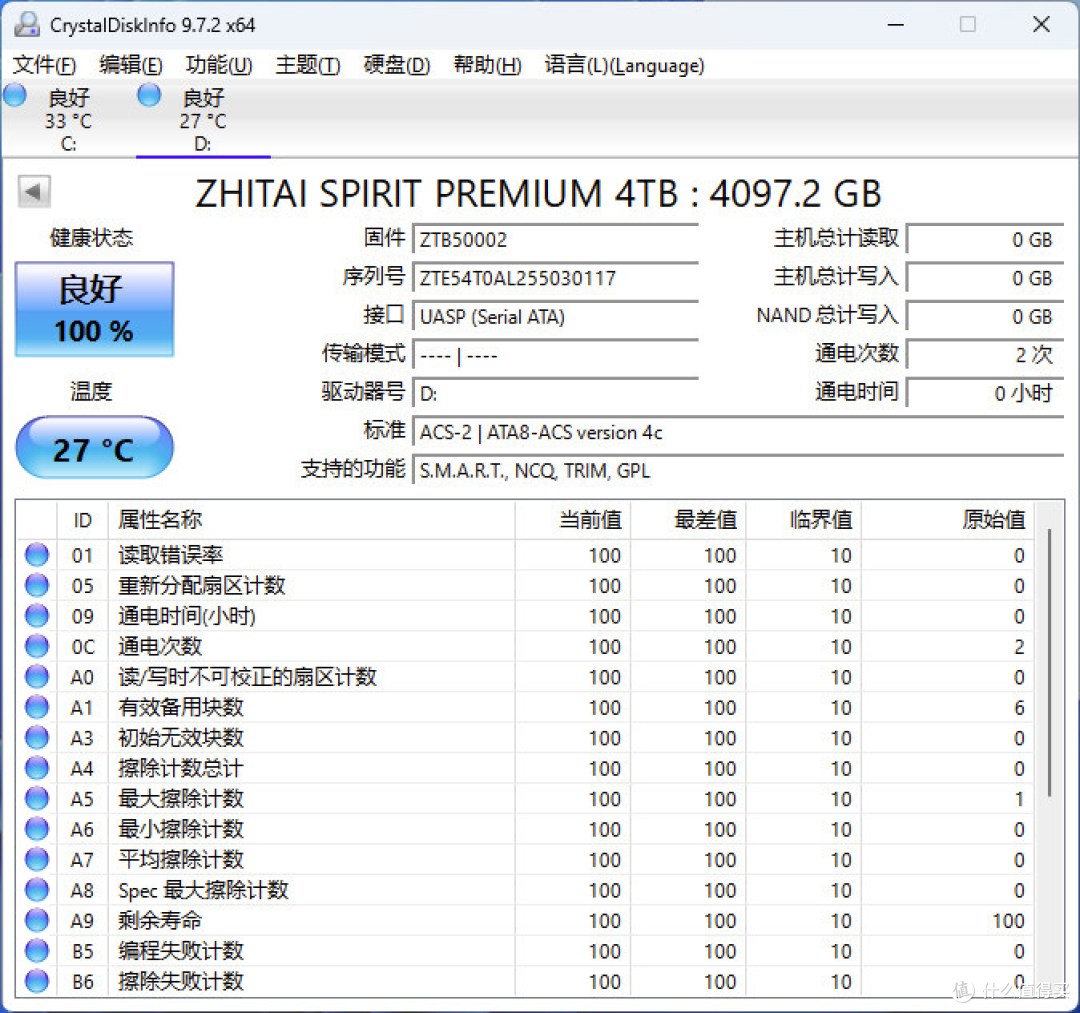
Task: Click status orb for A6 最小擦除计数
Action: pos(37,828)
